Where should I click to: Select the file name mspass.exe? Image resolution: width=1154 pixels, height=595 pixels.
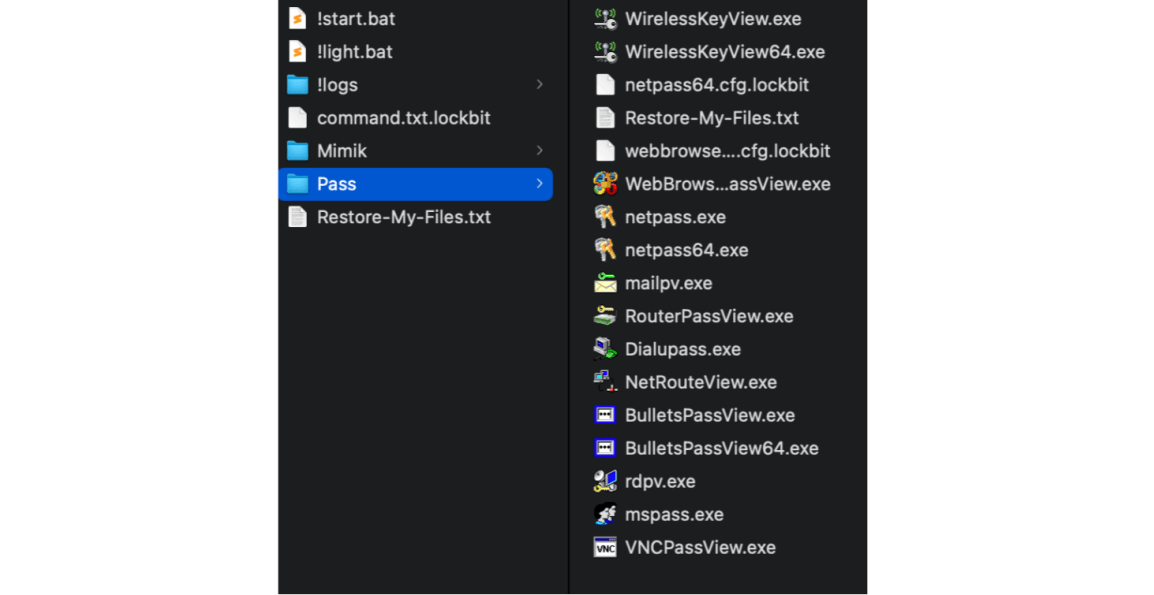click(674, 514)
